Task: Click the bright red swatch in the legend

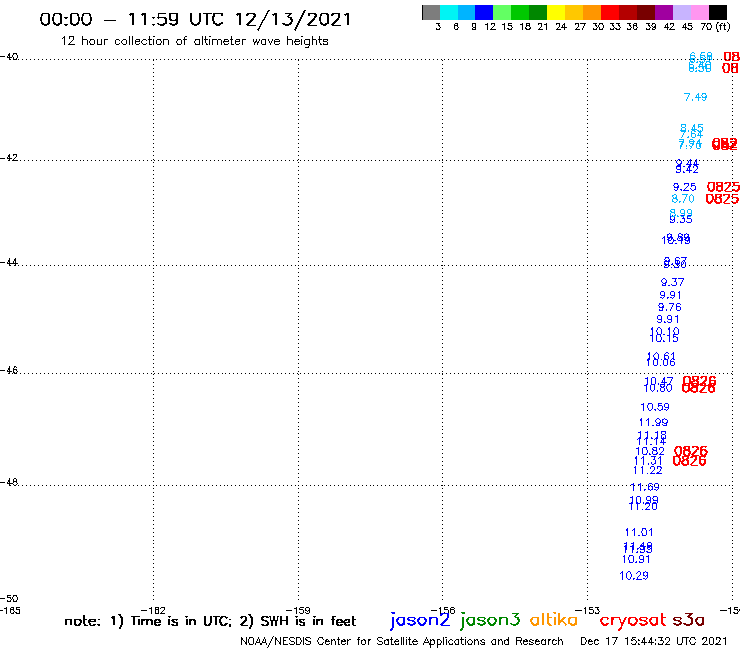Action: pos(610,12)
